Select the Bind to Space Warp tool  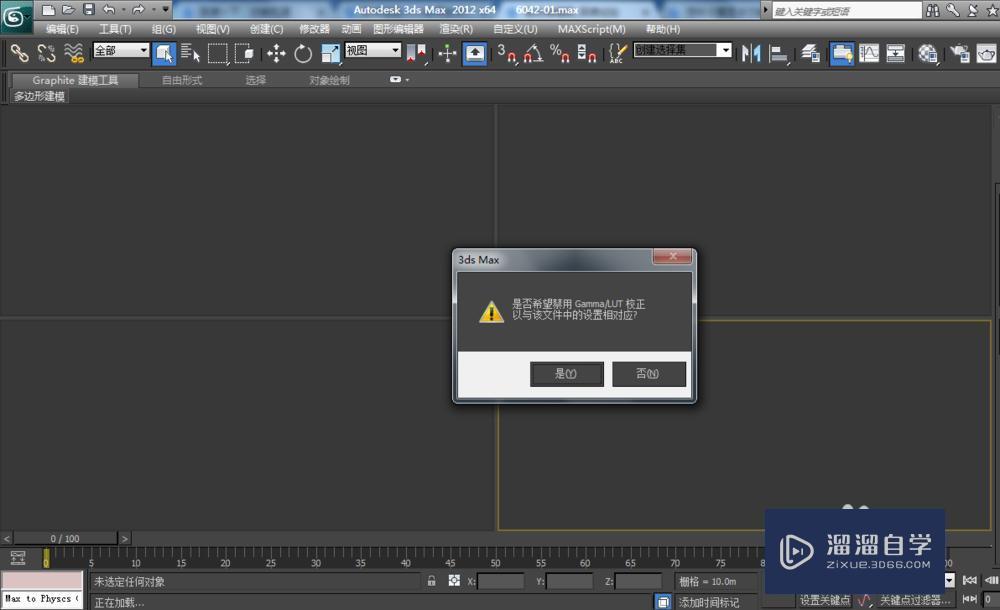[74, 53]
